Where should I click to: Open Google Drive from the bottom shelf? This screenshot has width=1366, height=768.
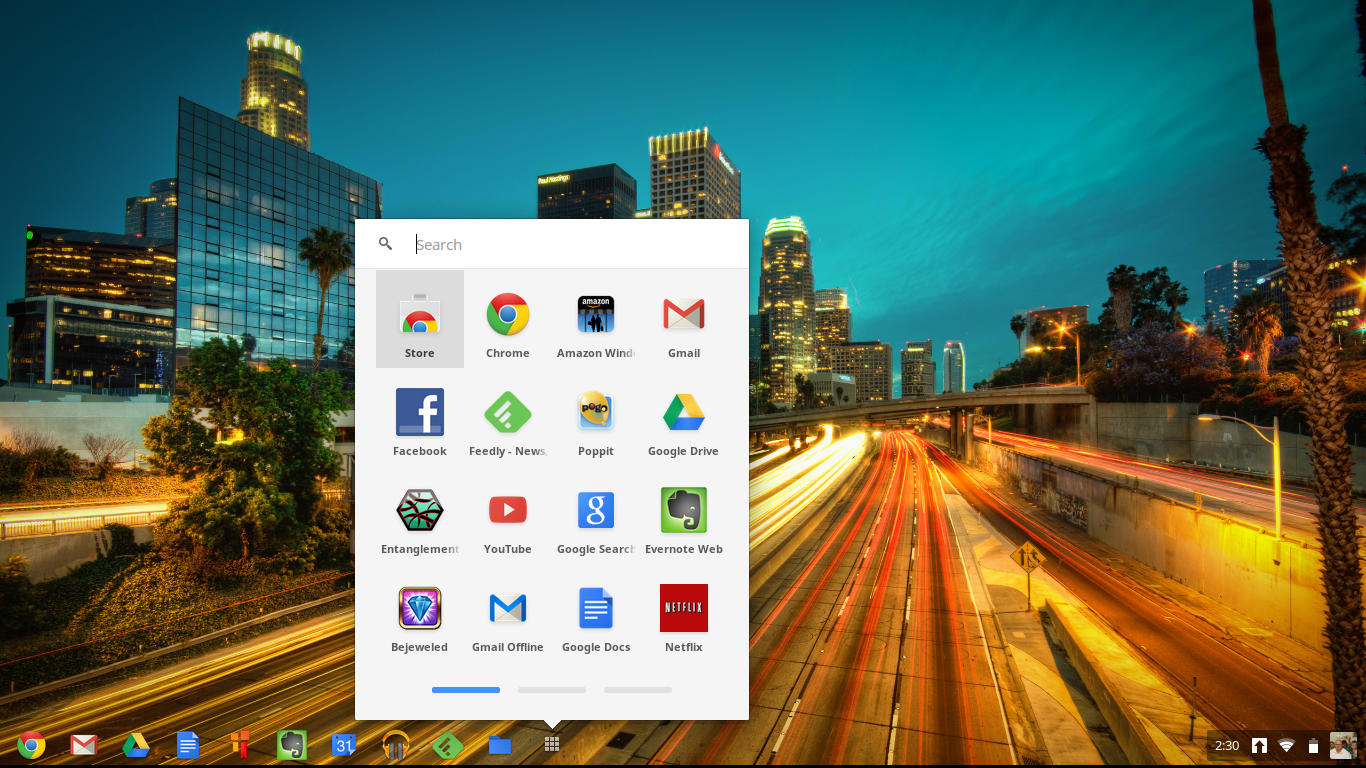tap(136, 745)
